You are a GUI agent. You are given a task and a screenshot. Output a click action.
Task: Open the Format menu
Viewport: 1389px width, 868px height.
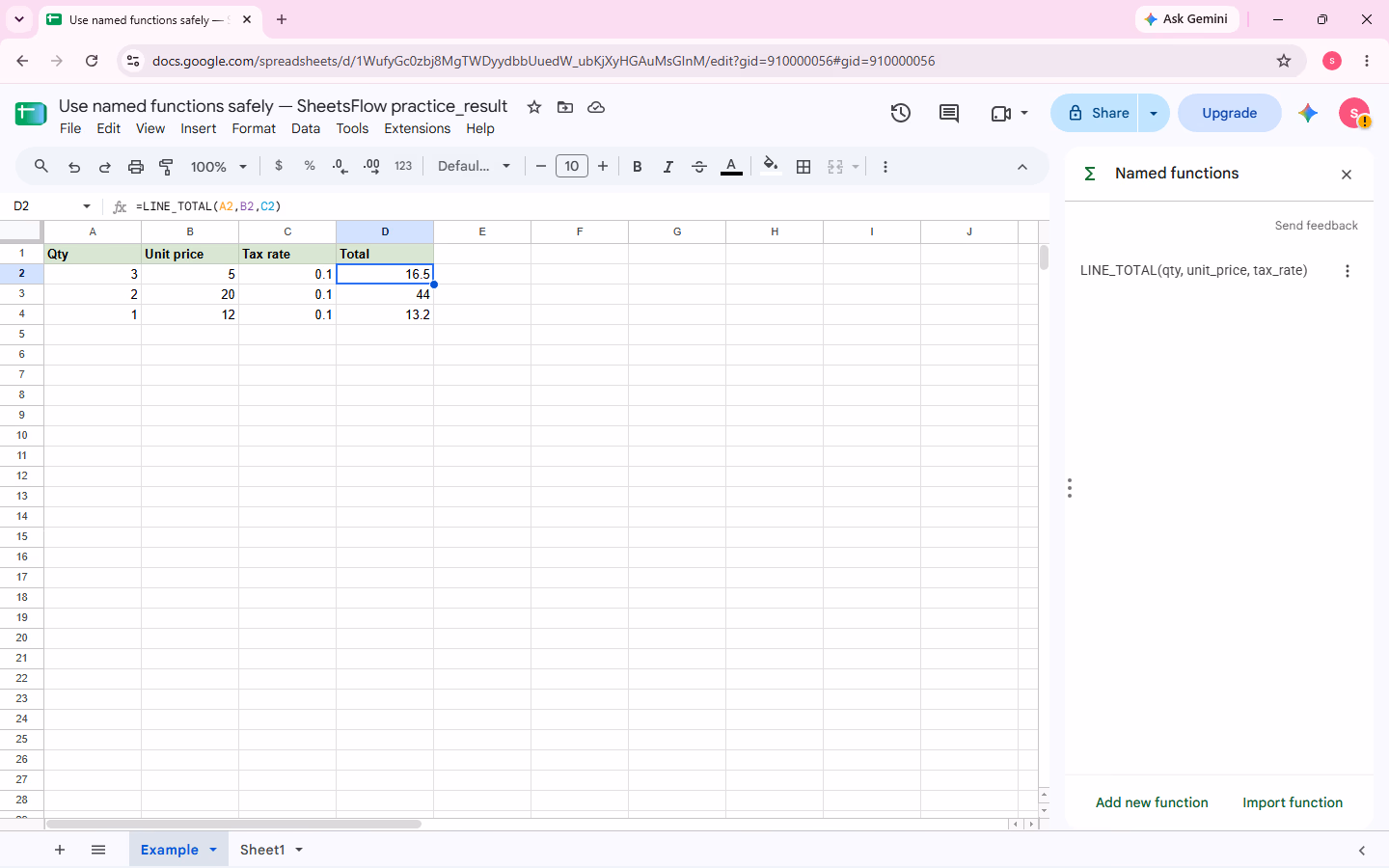tap(254, 128)
